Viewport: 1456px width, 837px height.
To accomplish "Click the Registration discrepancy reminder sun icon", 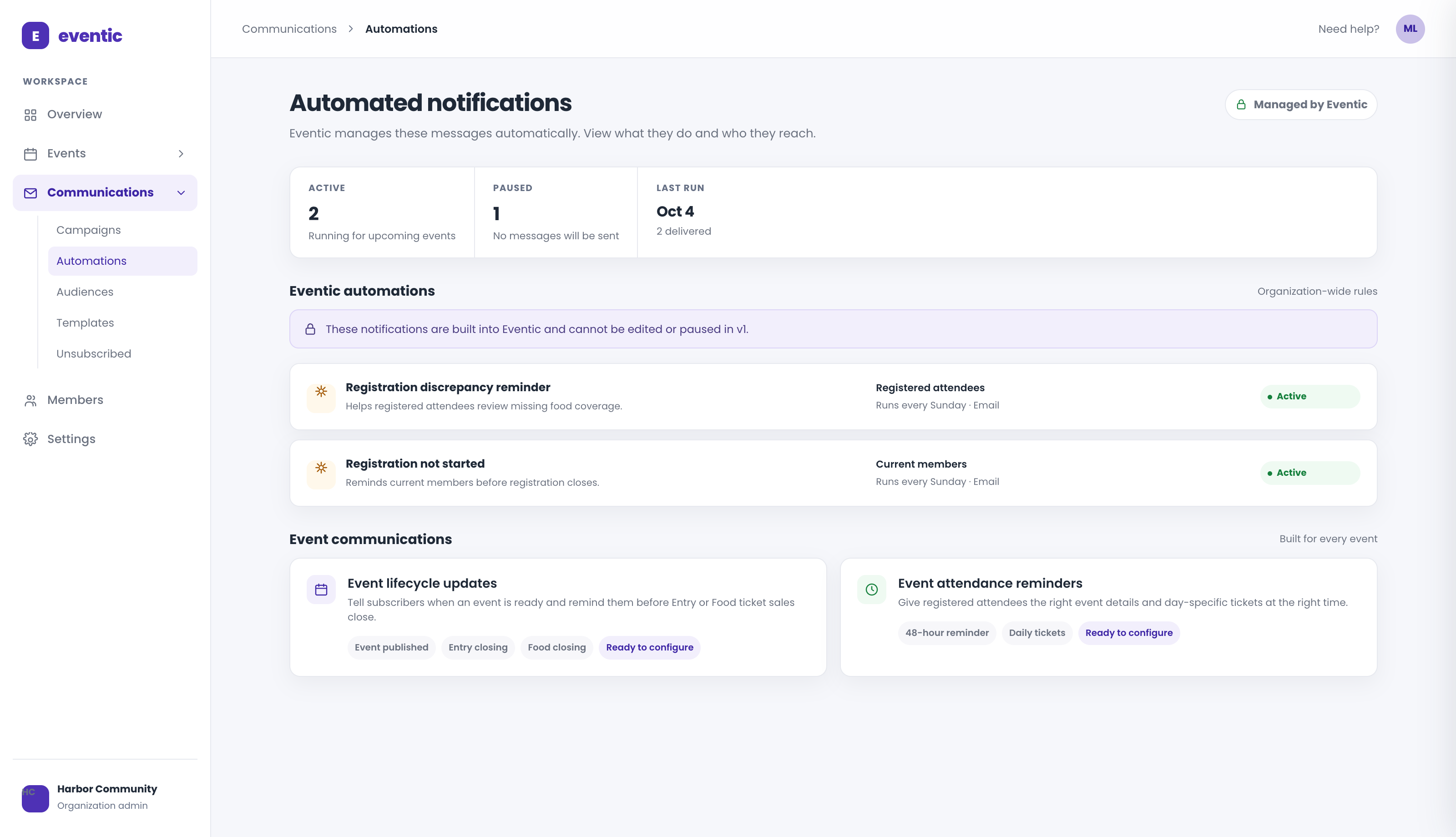I will [x=321, y=392].
